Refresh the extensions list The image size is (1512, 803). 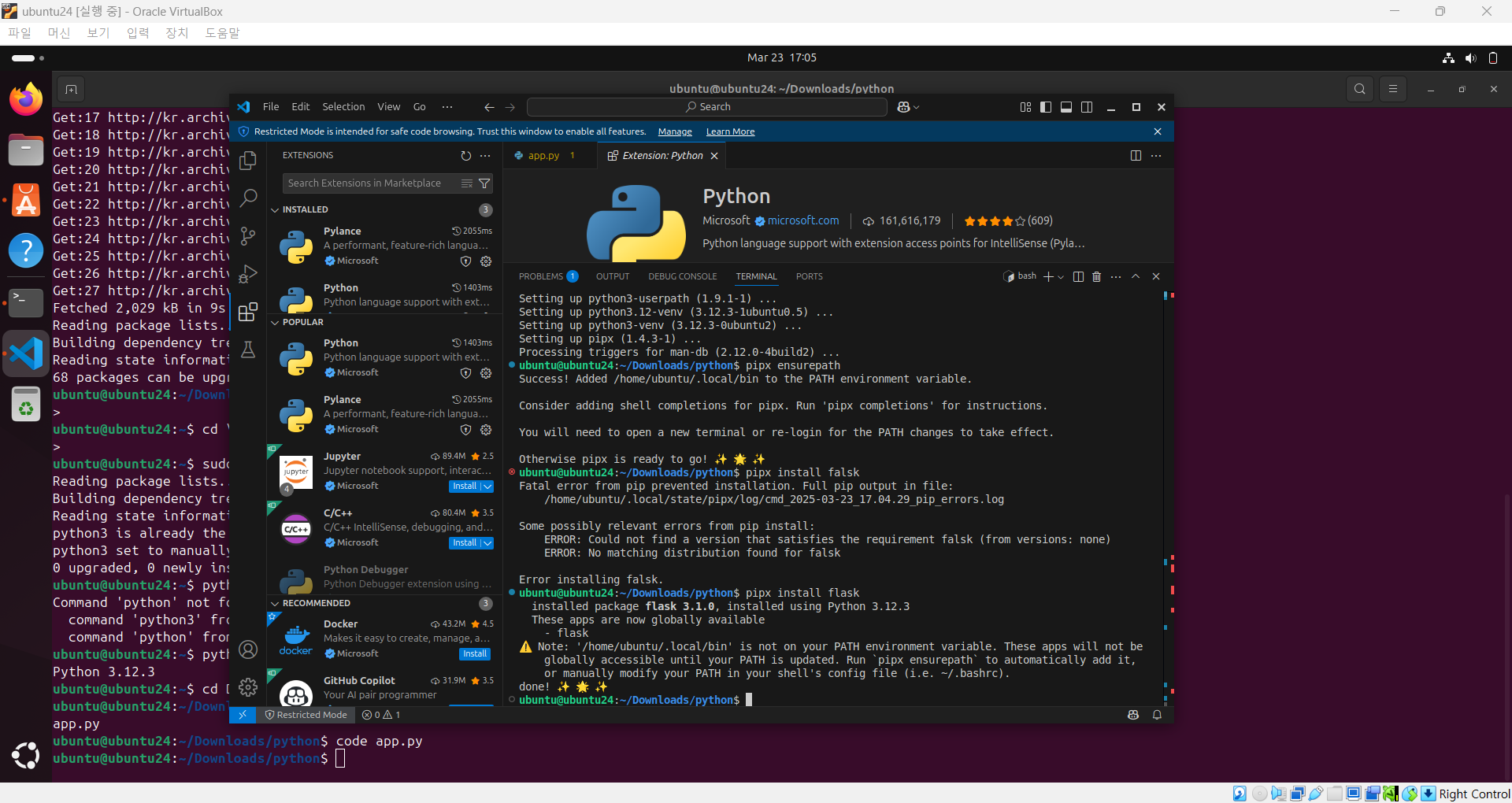466,156
